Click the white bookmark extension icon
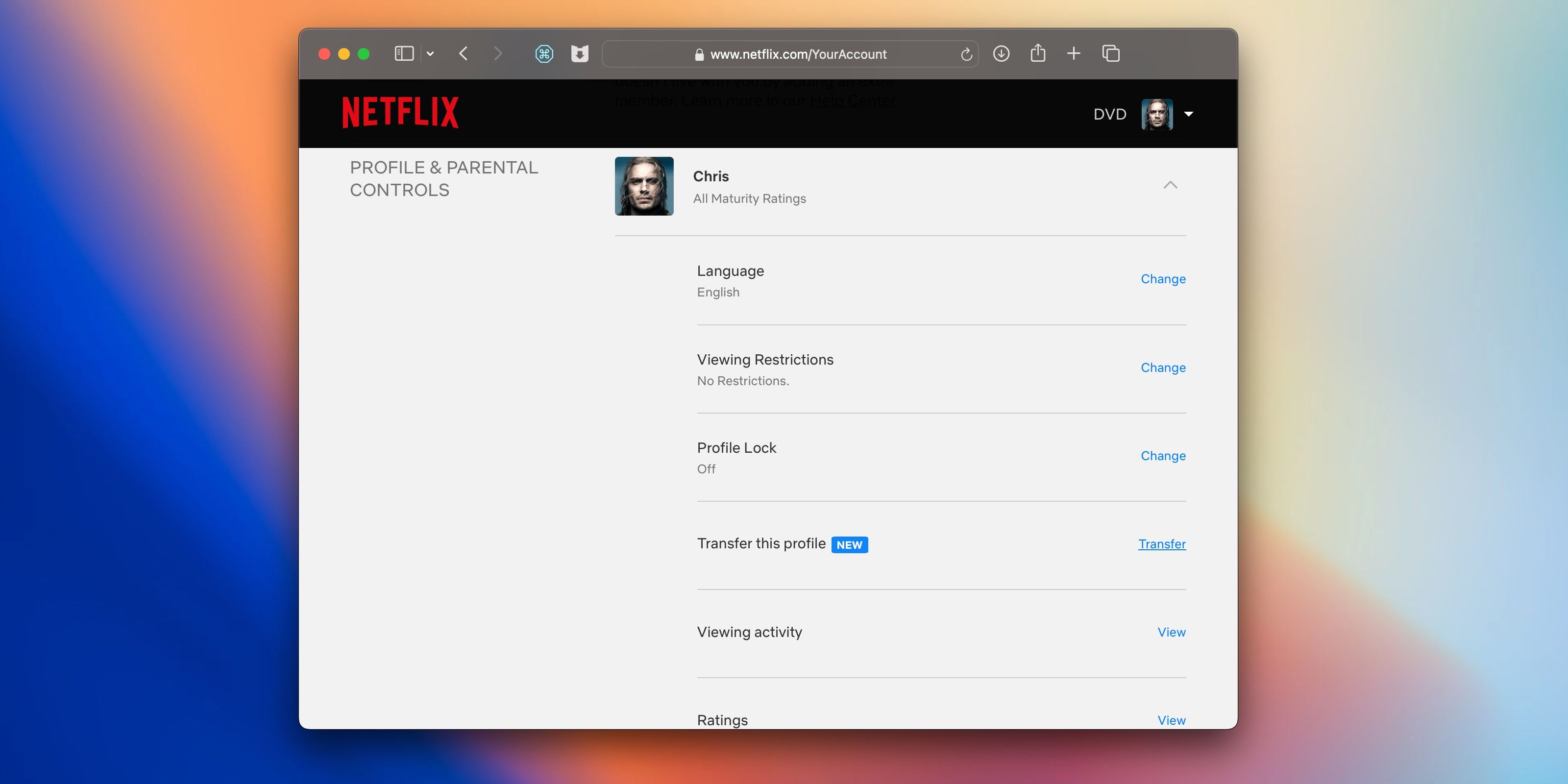 pos(580,53)
